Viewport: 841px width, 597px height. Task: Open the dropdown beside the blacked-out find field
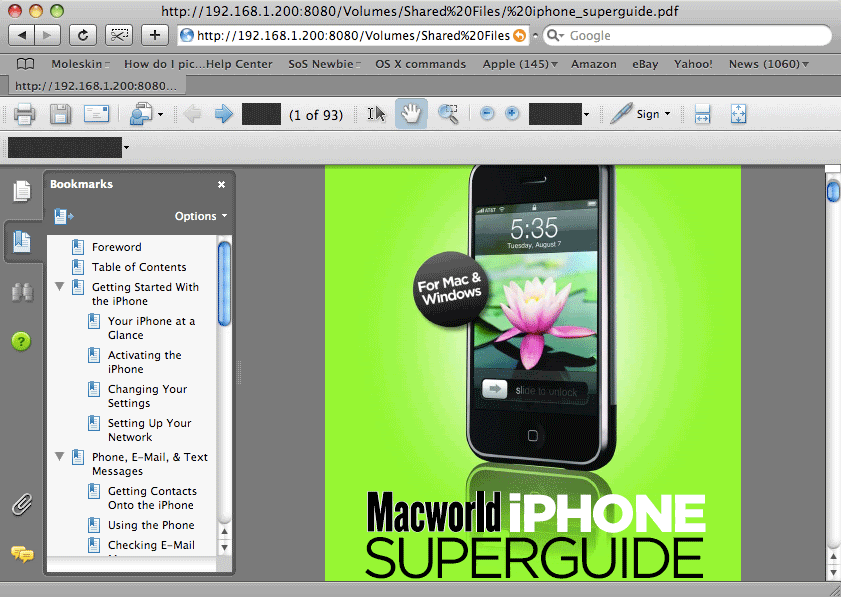click(126, 148)
